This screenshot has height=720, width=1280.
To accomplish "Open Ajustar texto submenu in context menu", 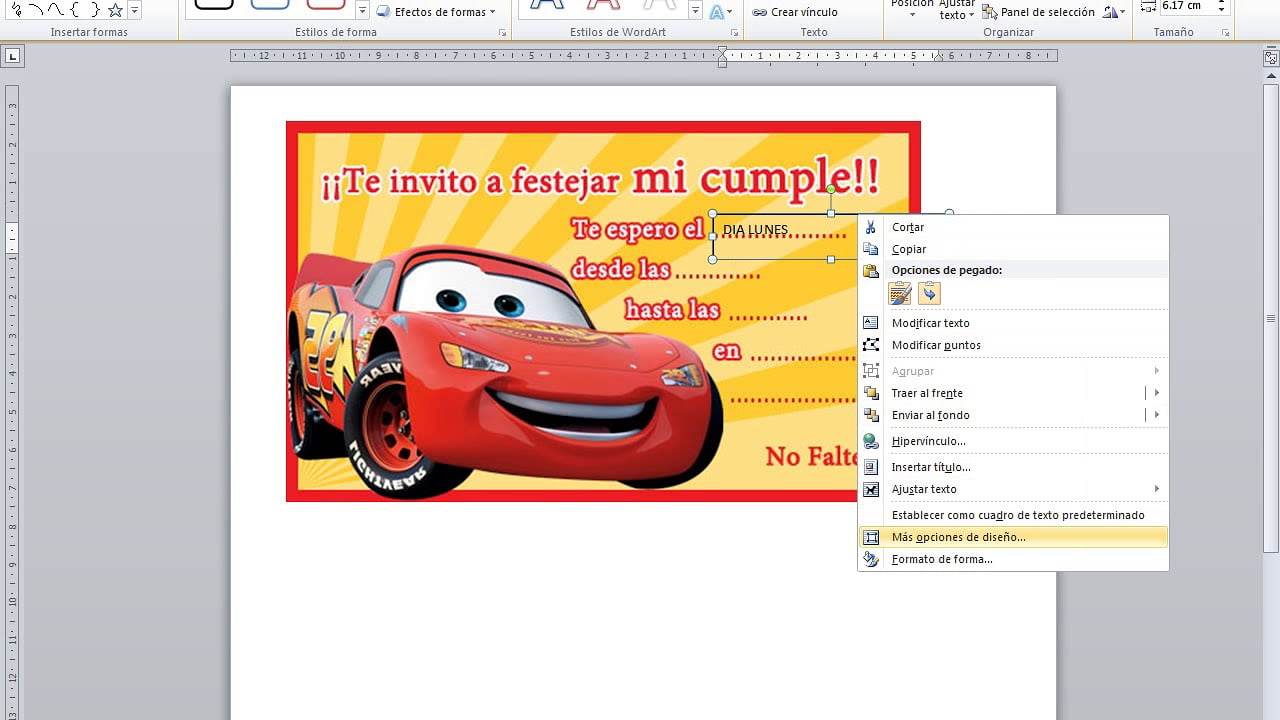I will click(x=1013, y=489).
